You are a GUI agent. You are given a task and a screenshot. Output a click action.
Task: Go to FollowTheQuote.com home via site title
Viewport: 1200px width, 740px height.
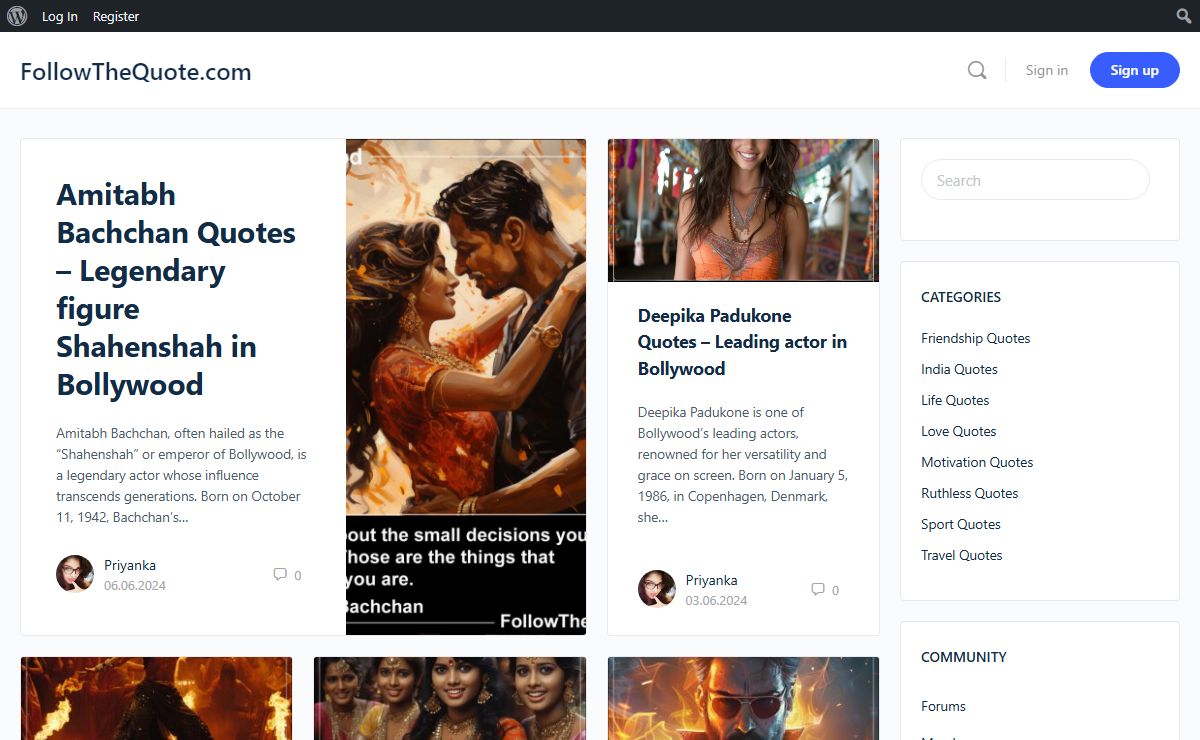click(x=136, y=72)
